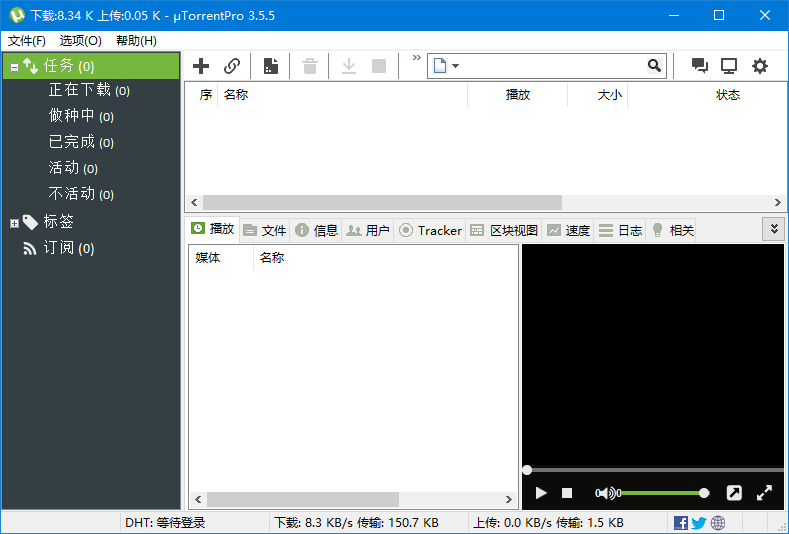The width and height of the screenshot is (789, 534).
Task: Play media with the player play button
Action: coord(541,493)
